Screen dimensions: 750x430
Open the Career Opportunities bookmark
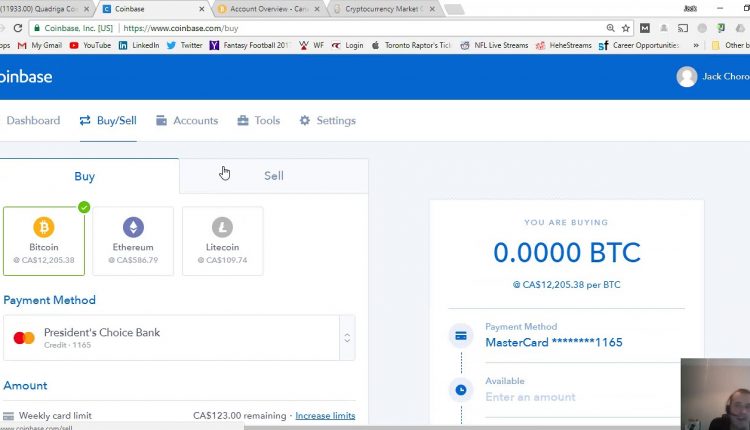click(x=639, y=45)
